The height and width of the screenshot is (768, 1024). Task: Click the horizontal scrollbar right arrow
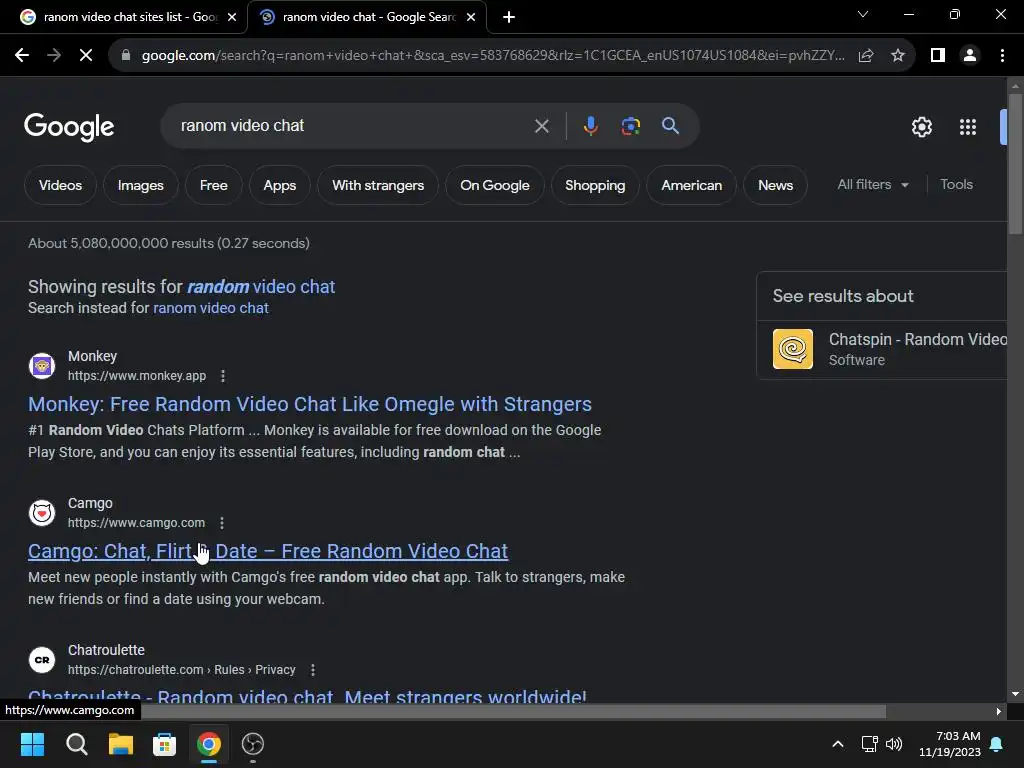coord(998,711)
